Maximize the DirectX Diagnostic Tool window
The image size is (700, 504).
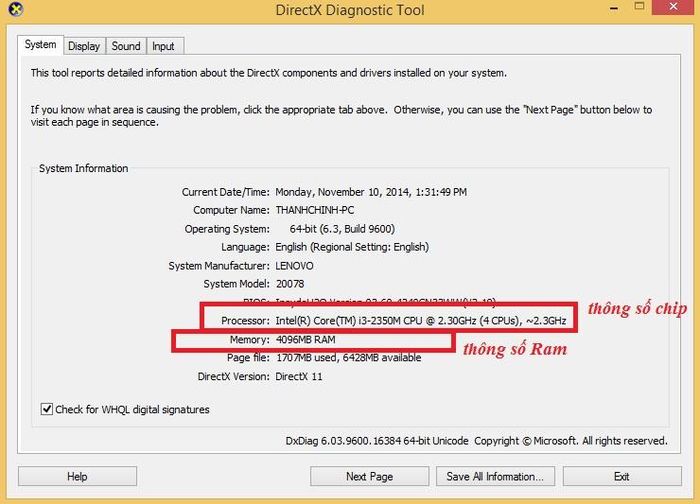click(639, 7)
